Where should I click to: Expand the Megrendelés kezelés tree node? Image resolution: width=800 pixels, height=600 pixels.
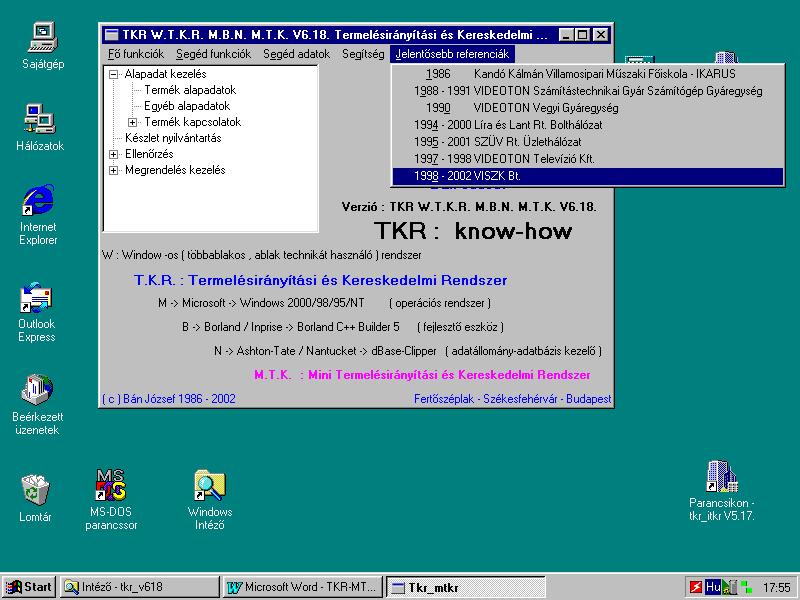coord(113,170)
